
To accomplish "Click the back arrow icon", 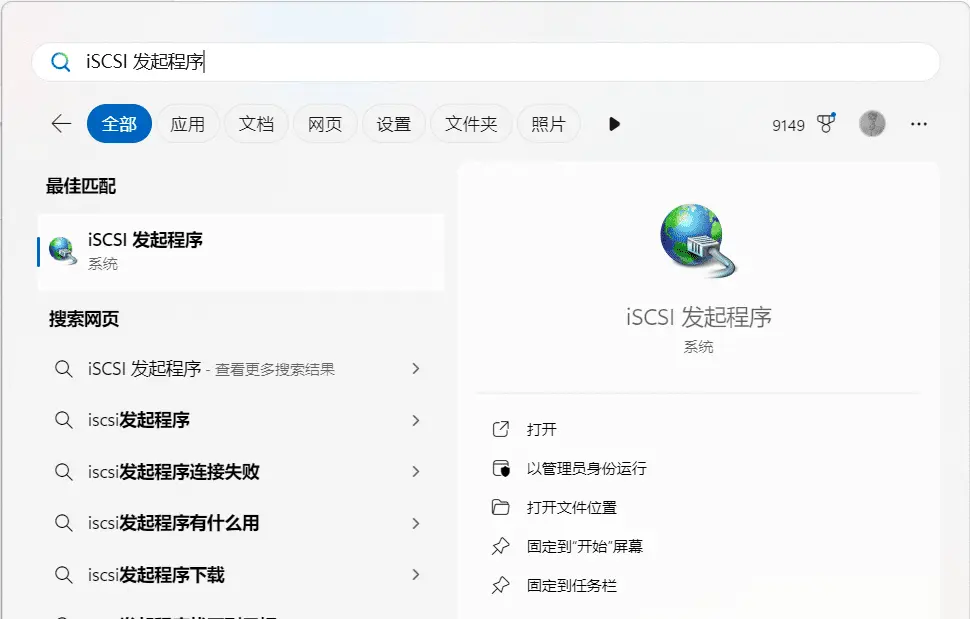I will point(61,124).
